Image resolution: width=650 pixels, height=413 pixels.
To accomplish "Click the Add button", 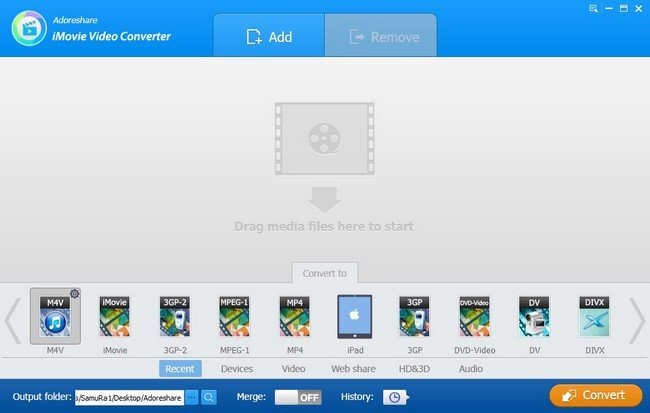I will pyautogui.click(x=269, y=37).
